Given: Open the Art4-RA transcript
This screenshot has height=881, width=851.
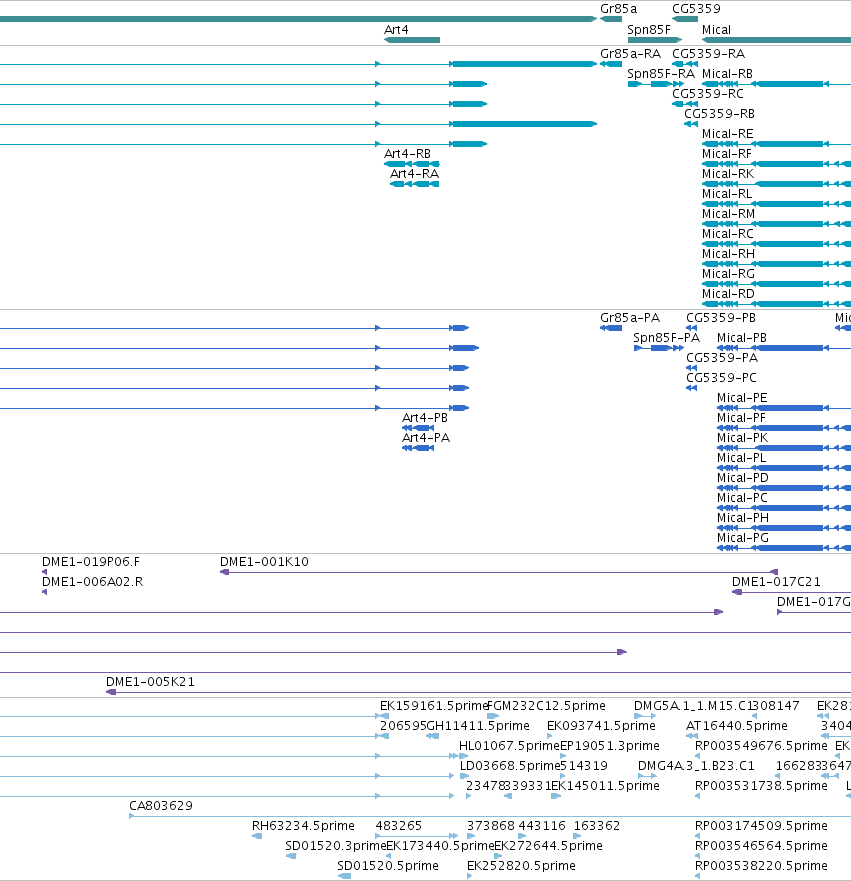Looking at the screenshot, I should click(x=415, y=184).
